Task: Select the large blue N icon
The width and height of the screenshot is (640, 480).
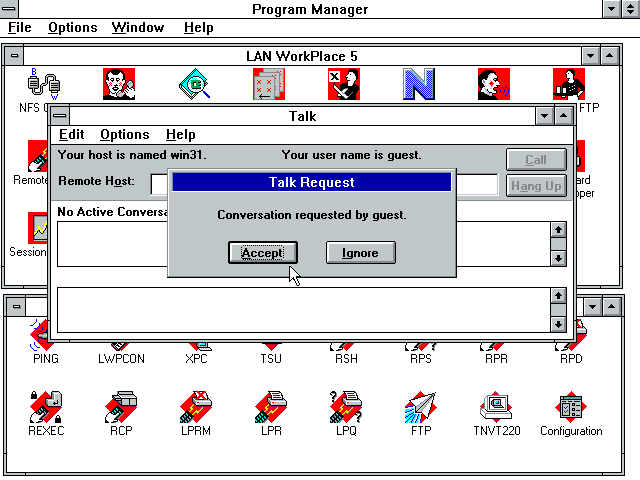Action: [419, 84]
